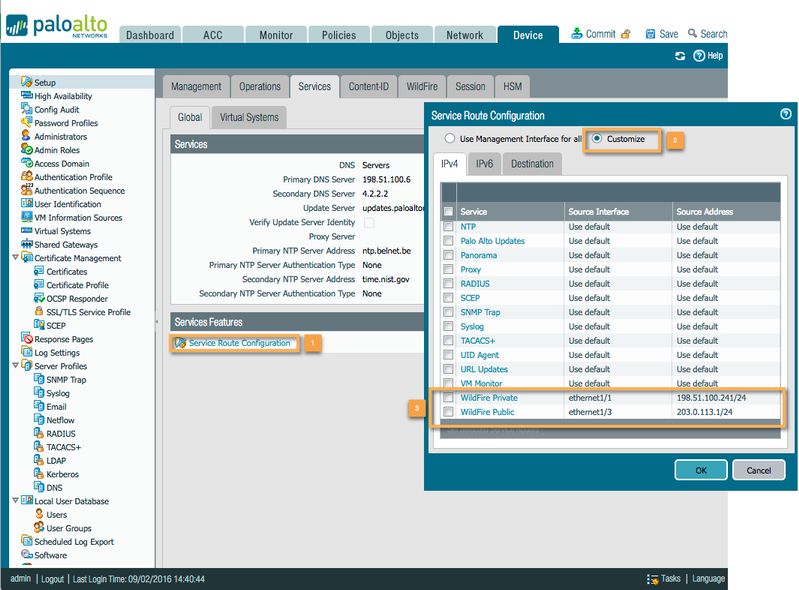Check the RADIUS service checkbox
Viewport: 799px width, 590px height.
448,283
